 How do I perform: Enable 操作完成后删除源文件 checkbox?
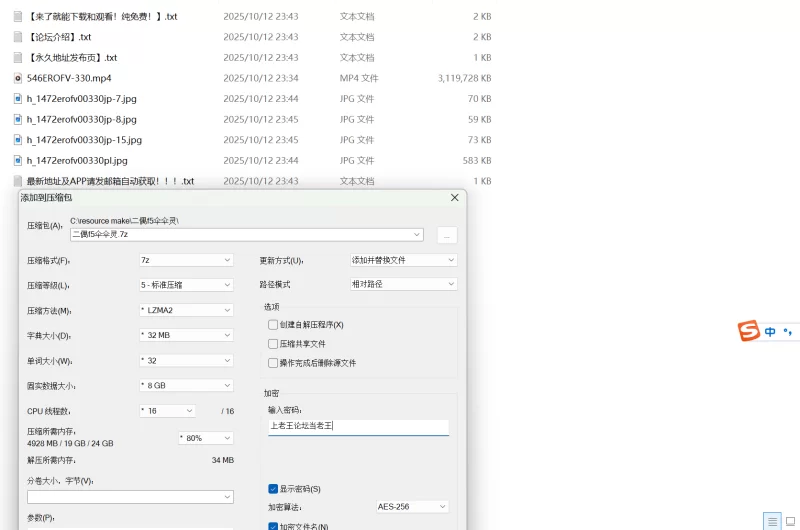point(273,363)
